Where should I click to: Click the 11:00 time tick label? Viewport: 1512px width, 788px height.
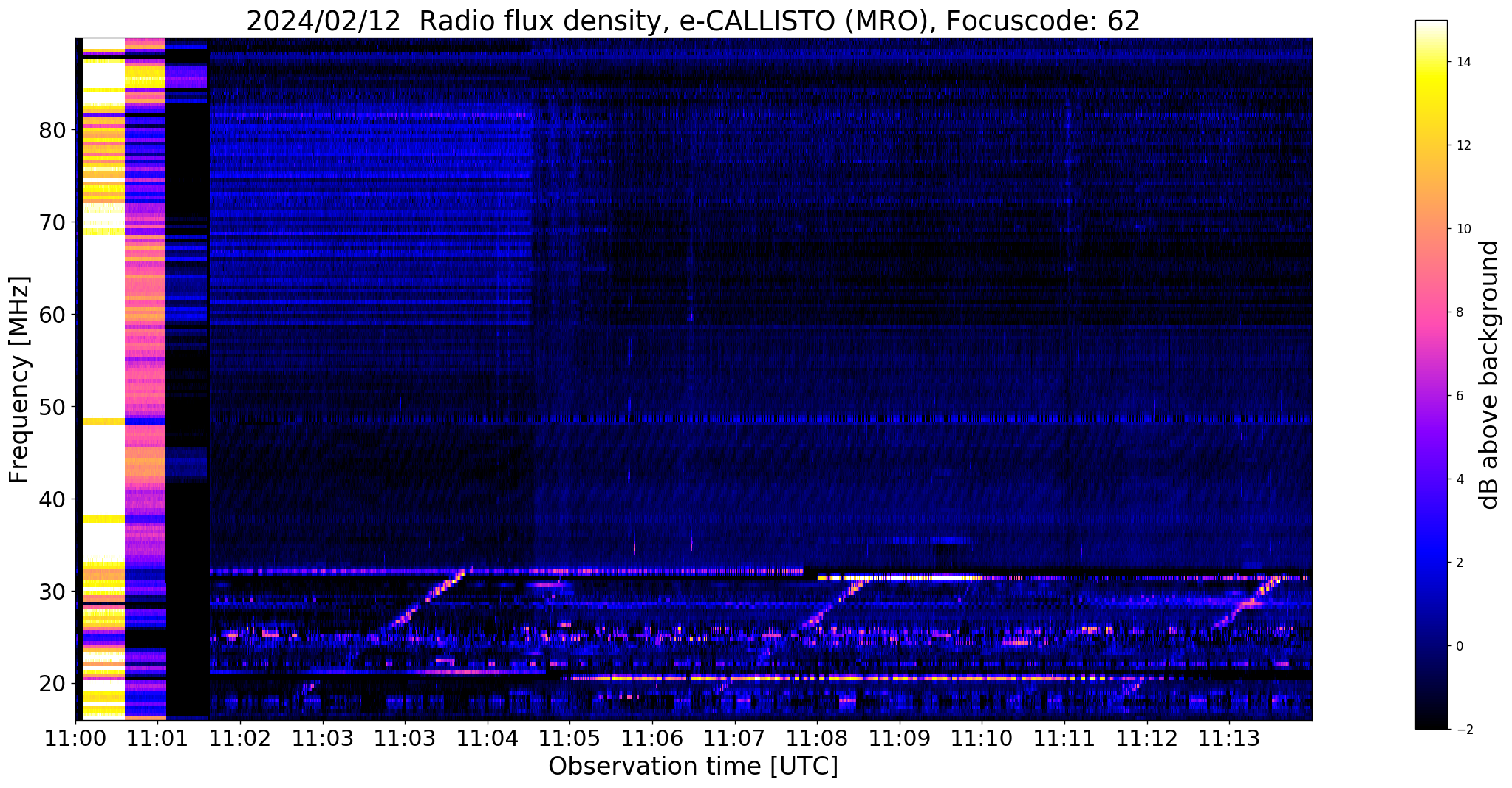(75, 738)
